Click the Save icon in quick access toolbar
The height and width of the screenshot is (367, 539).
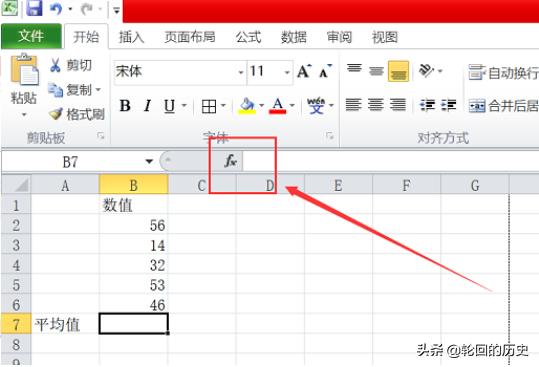coord(34,8)
